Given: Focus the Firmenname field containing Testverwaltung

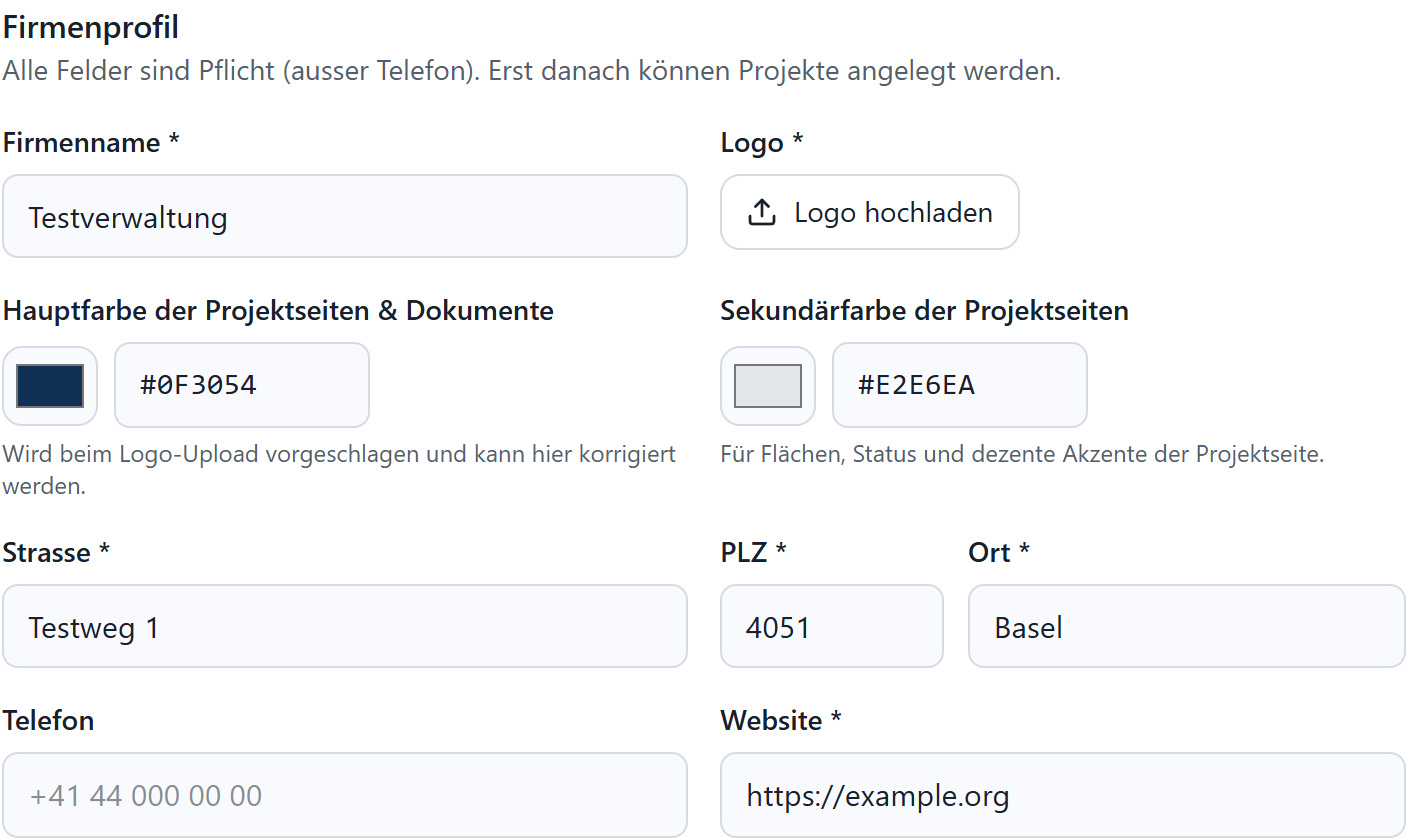Looking at the screenshot, I should click(x=345, y=216).
